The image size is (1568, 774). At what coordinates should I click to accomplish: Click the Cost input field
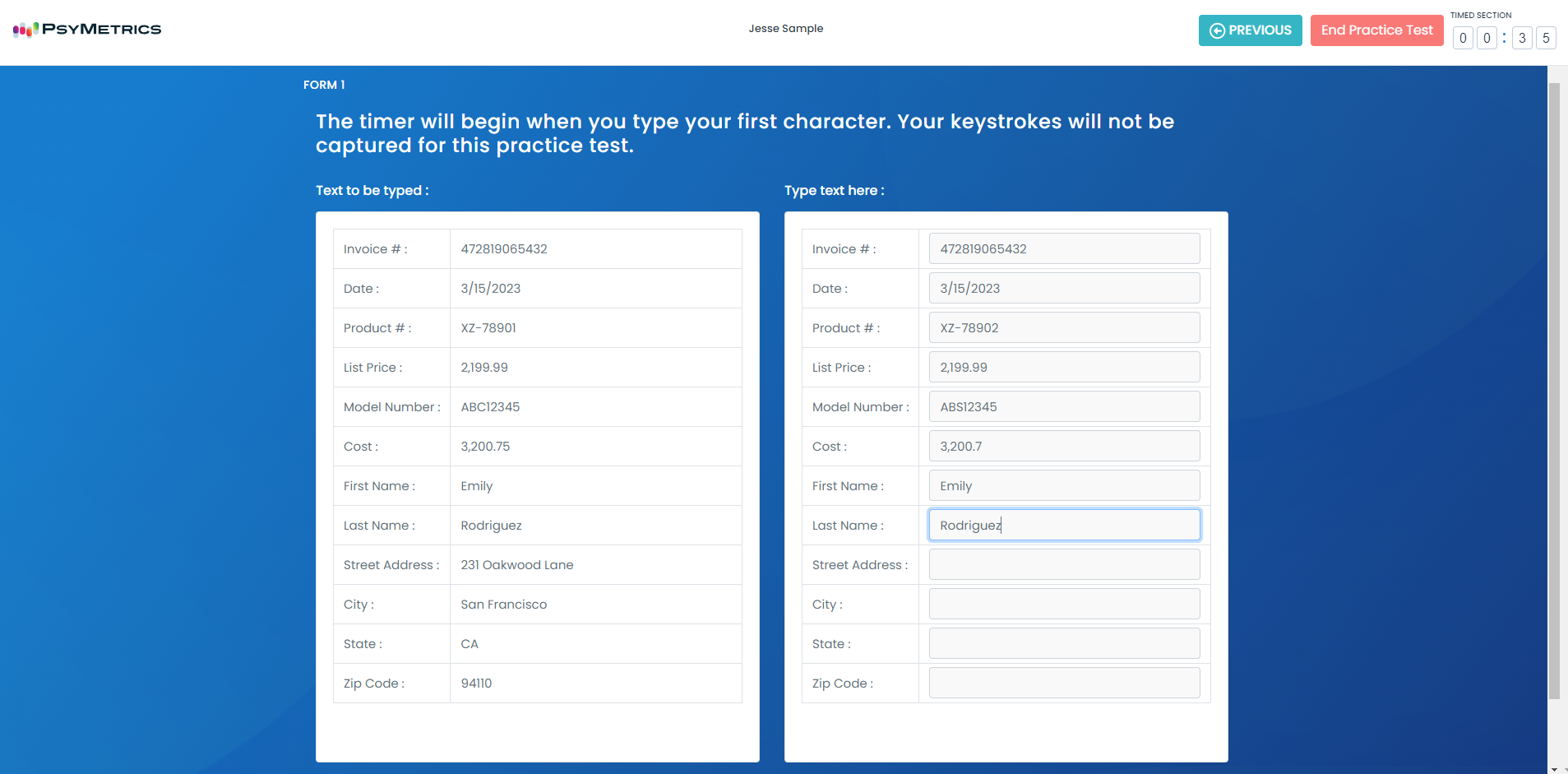(x=1064, y=447)
